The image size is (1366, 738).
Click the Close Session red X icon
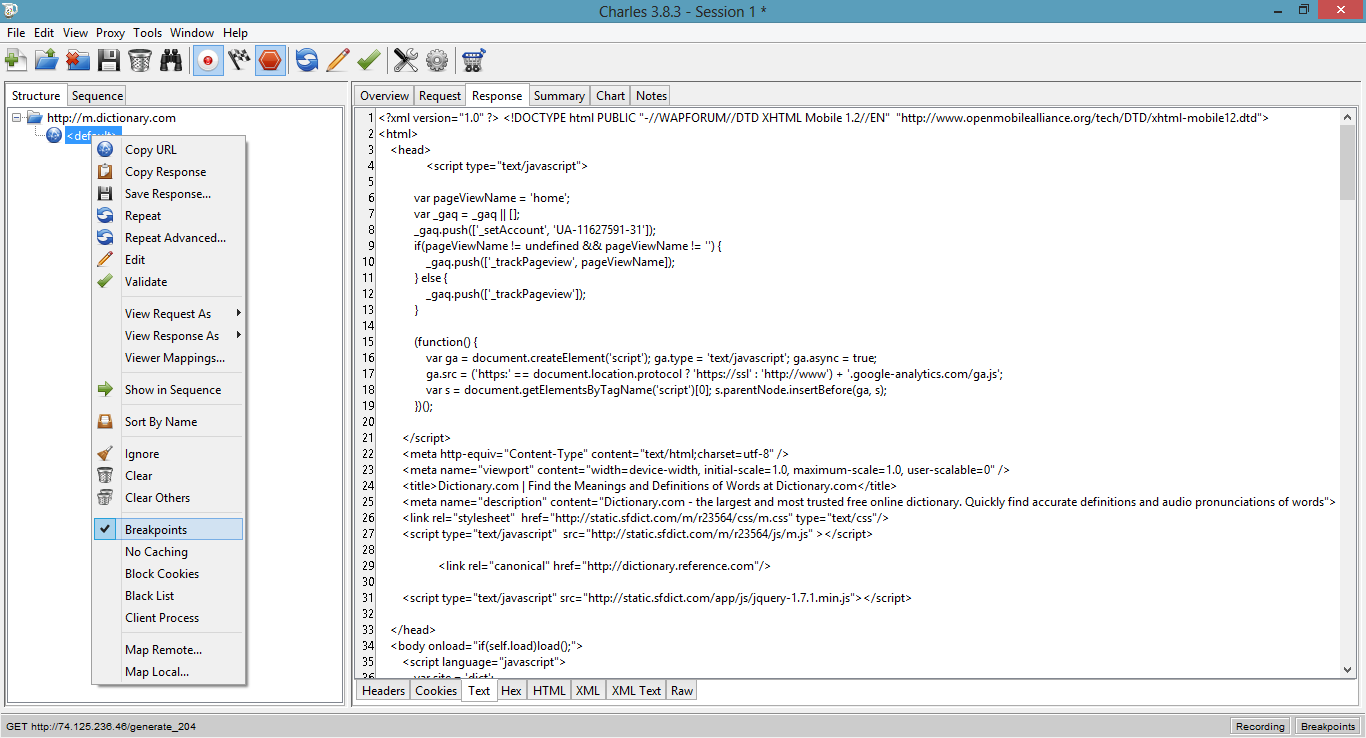77,60
